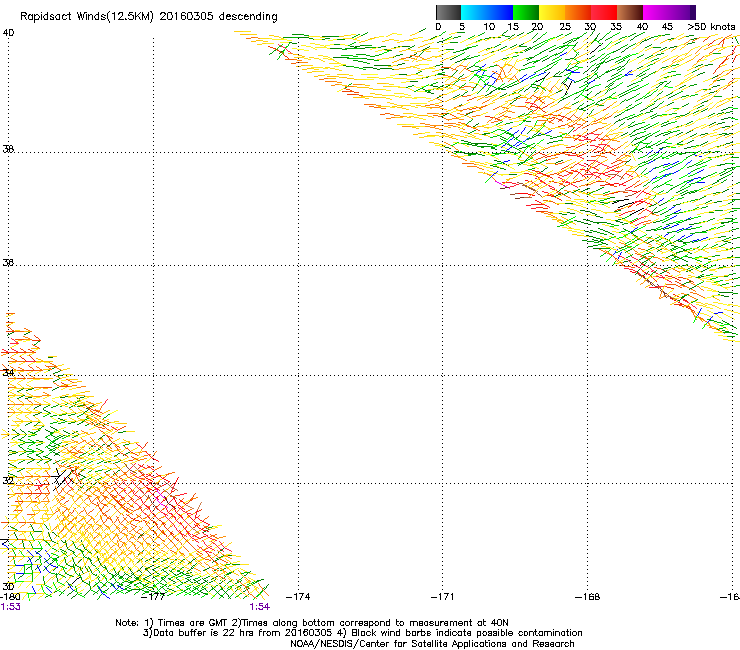
Task: Click the 'Rapidsact Winds(12.5KM)' title text
Action: coord(87,17)
